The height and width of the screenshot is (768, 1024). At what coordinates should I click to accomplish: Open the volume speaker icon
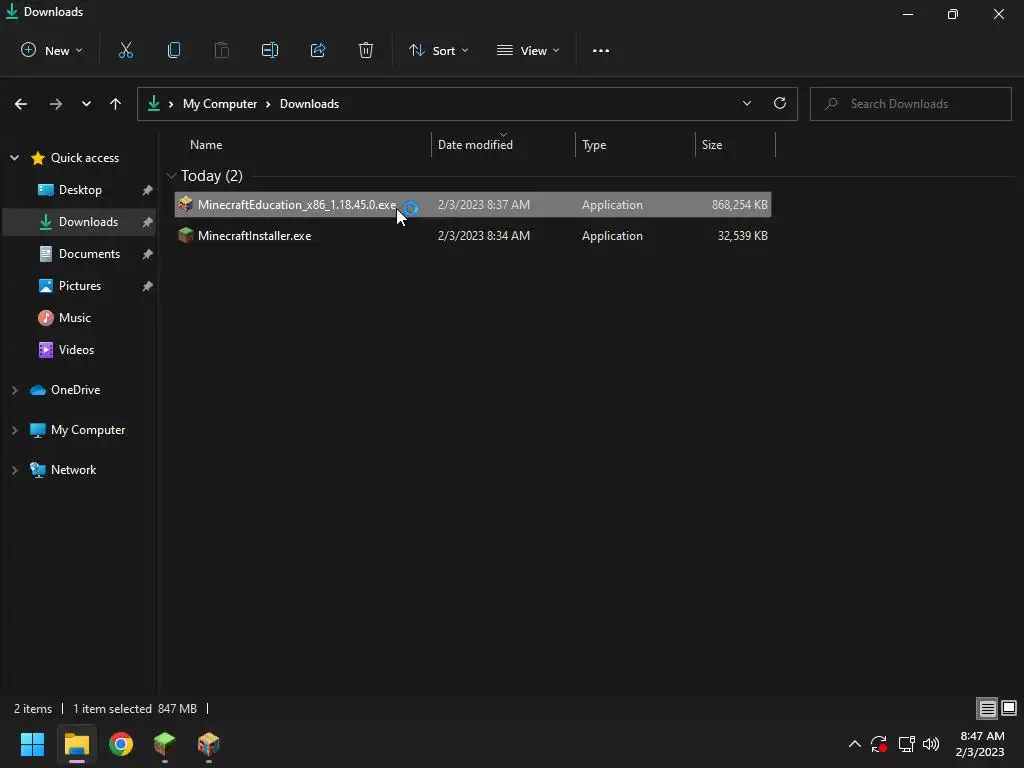click(931, 744)
